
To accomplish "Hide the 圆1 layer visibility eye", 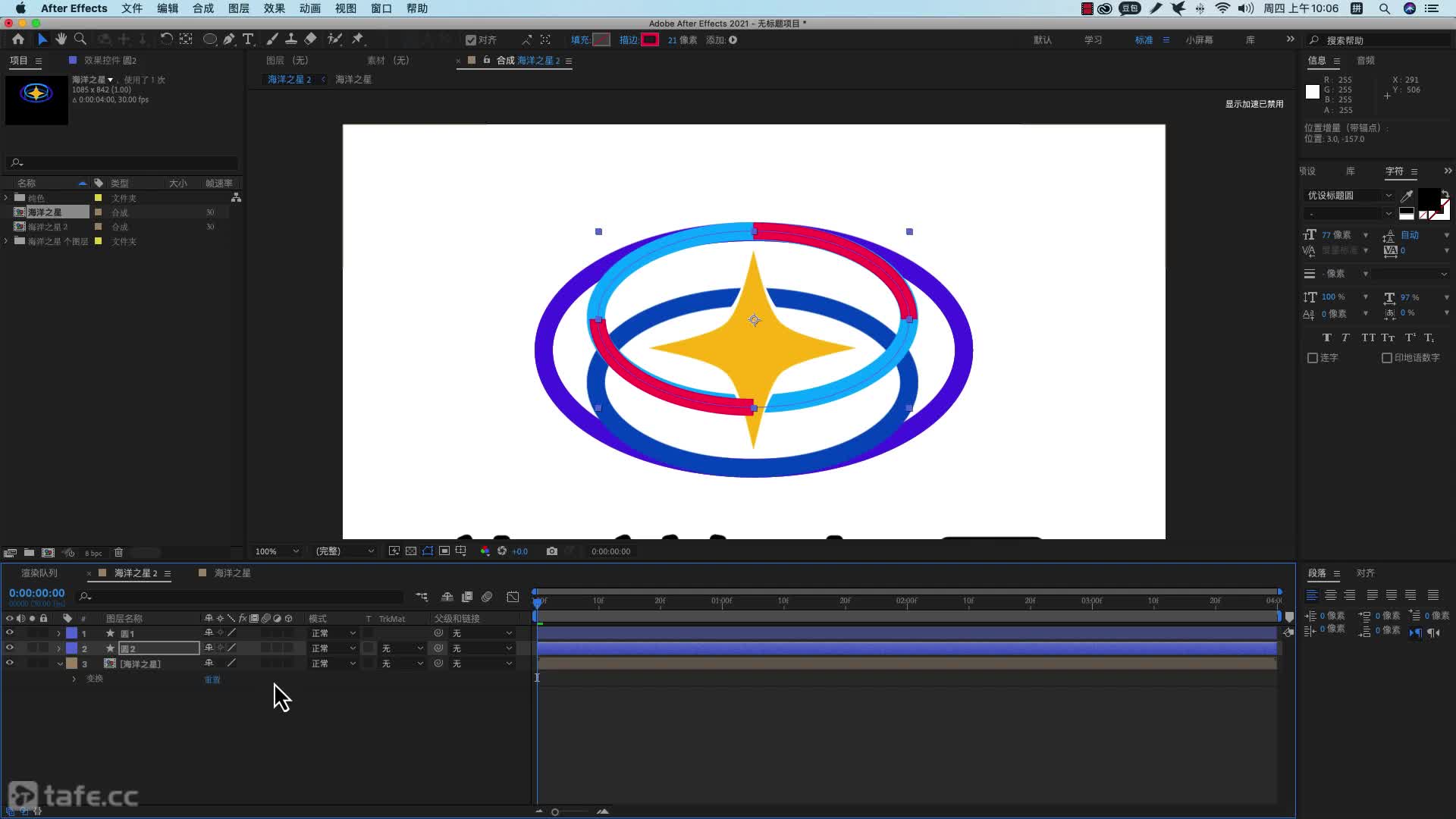I will [9, 633].
